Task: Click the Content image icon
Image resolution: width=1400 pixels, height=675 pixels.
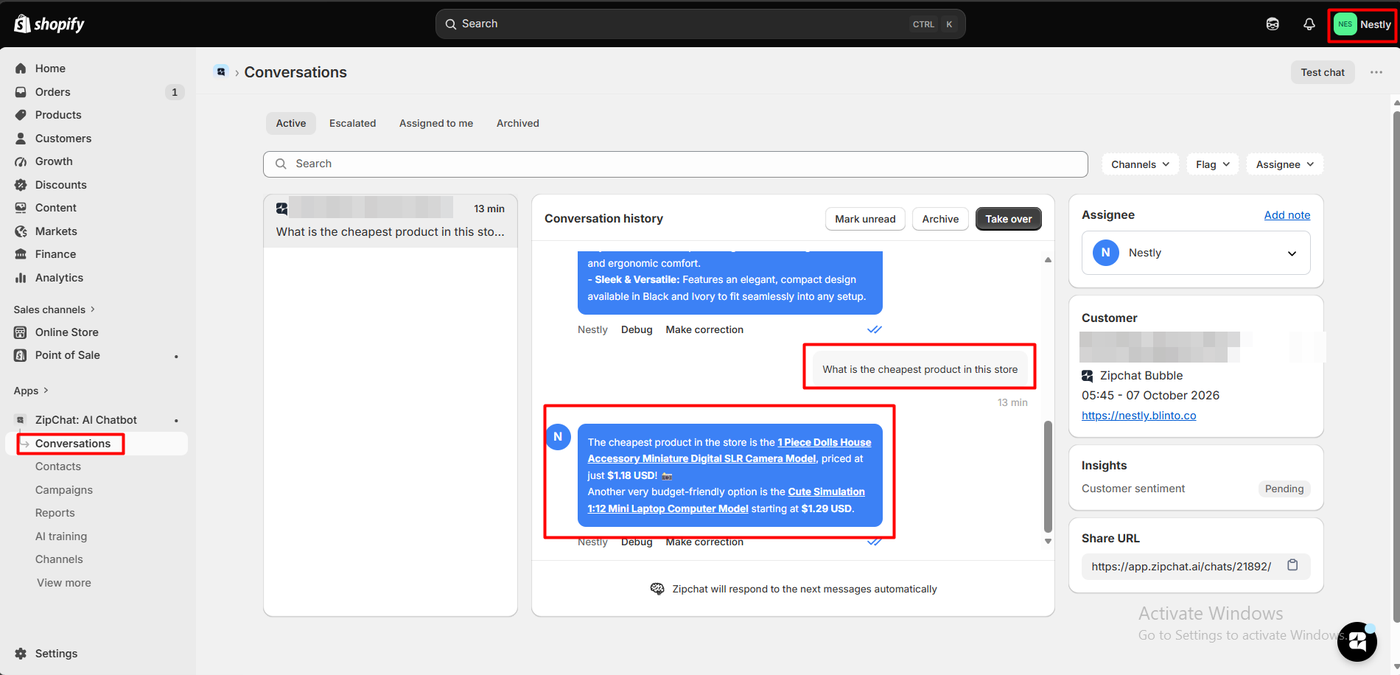Action: (20, 208)
